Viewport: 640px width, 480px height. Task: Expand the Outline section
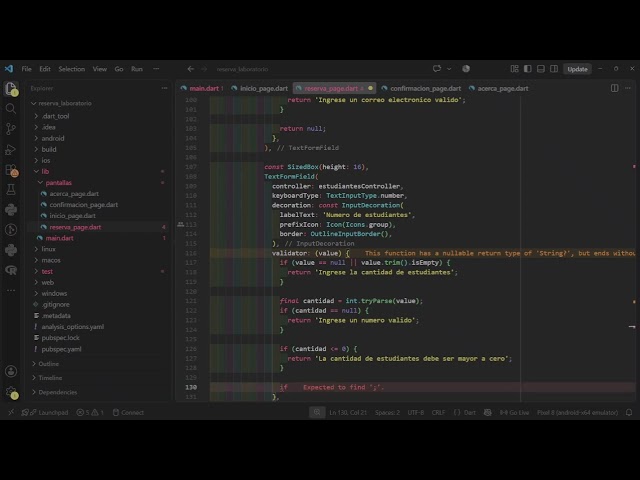tap(49, 364)
